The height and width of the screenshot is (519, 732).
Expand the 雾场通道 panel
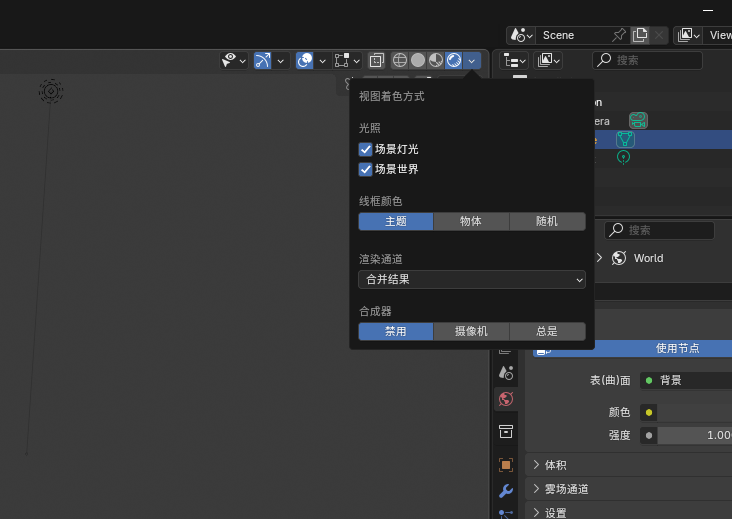click(565, 489)
